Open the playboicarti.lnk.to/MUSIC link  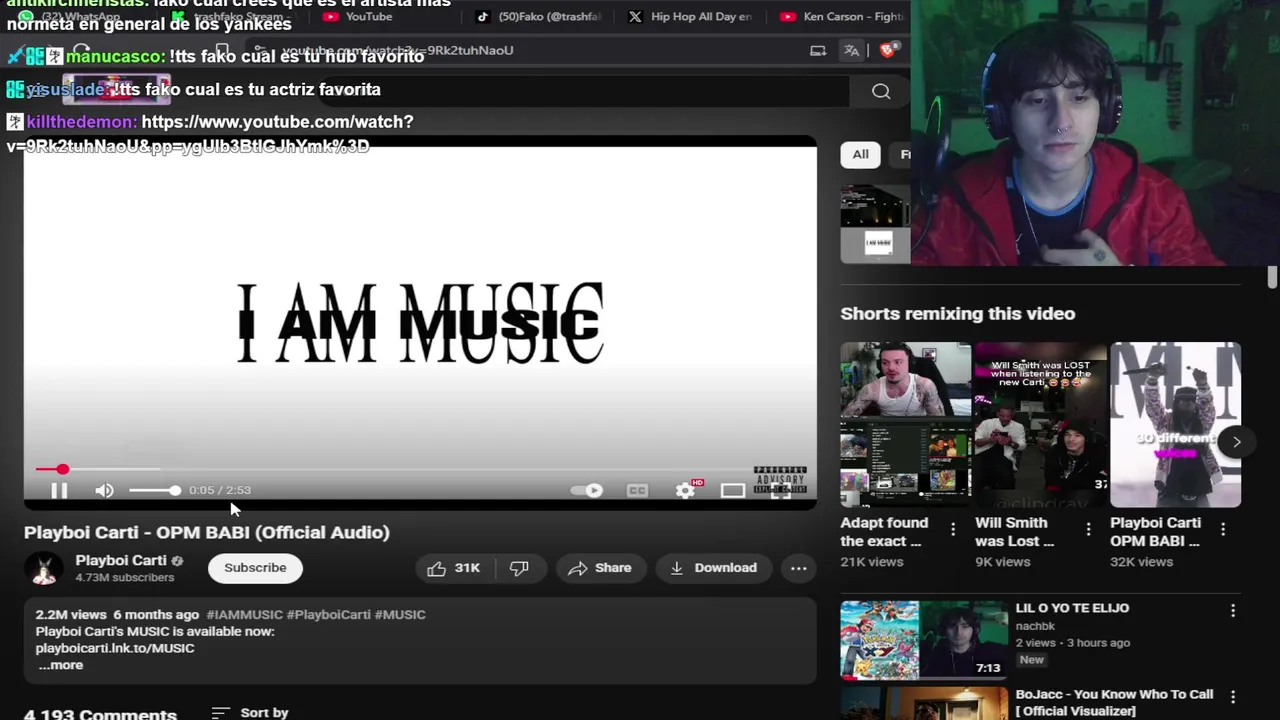[x=115, y=648]
